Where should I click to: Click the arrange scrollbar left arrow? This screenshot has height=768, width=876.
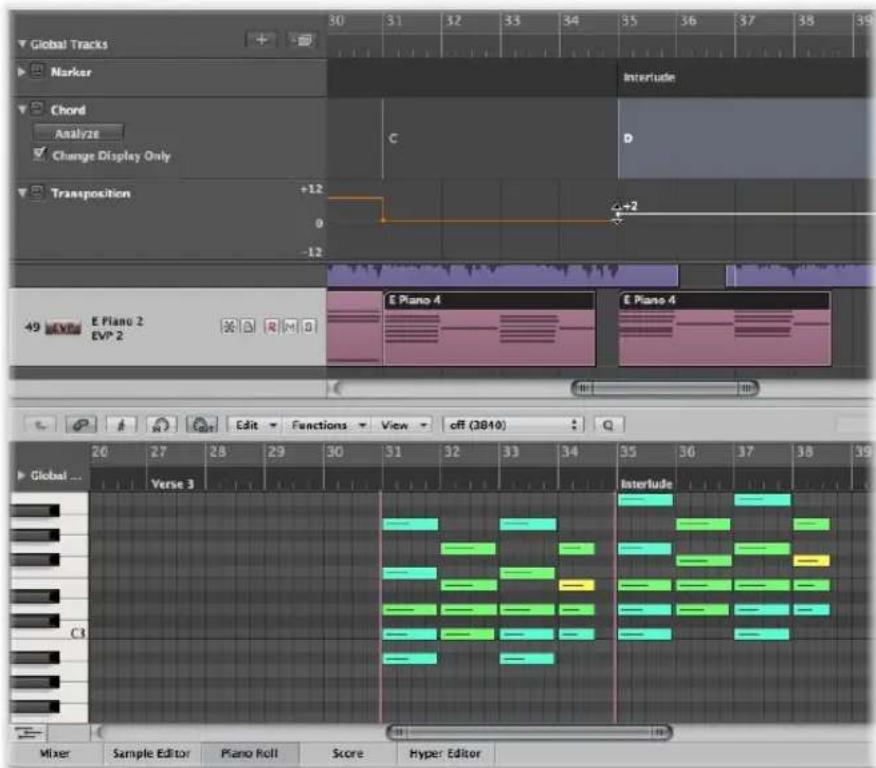(335, 388)
